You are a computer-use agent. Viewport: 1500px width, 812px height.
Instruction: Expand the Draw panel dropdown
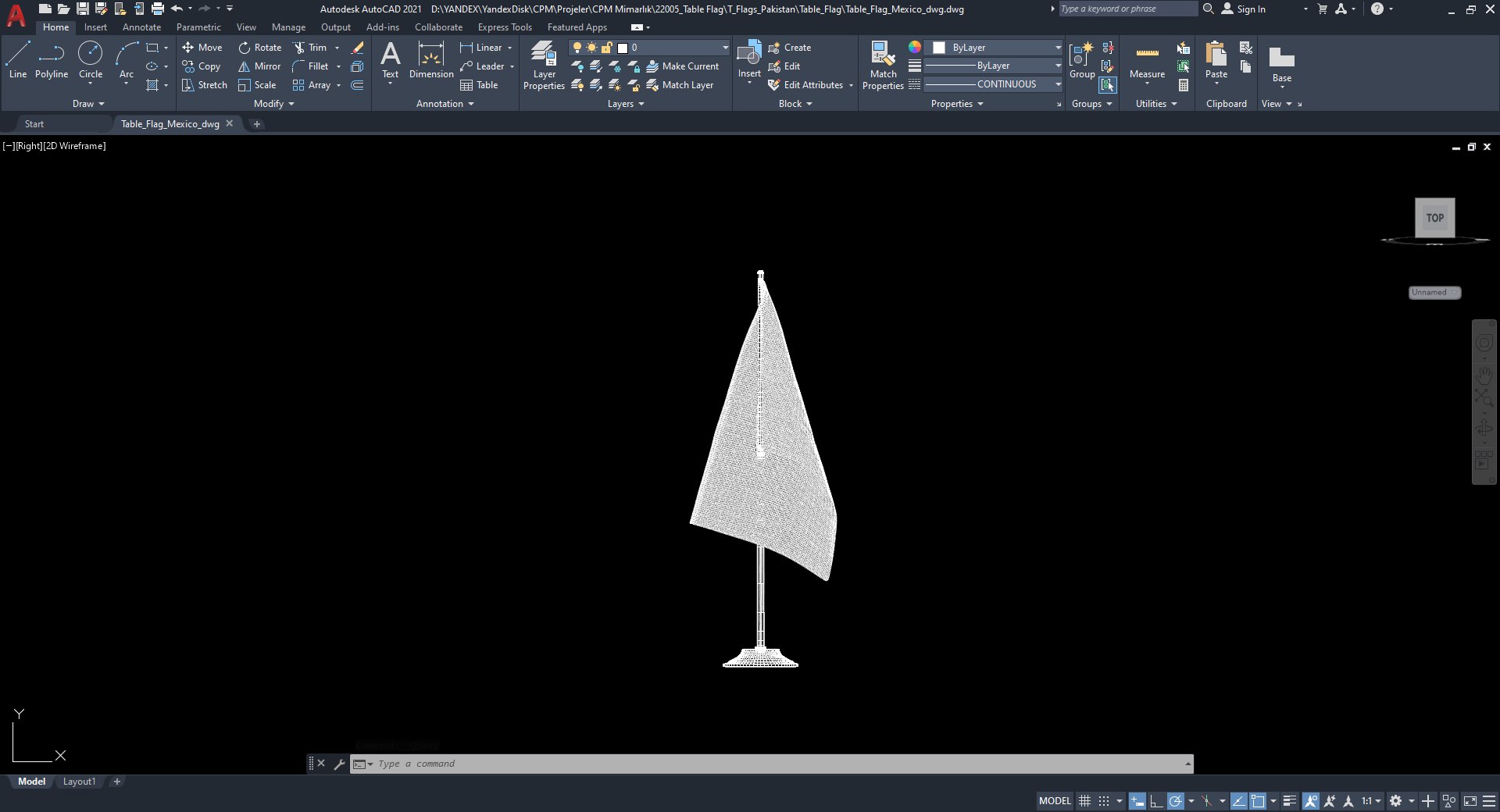tap(88, 104)
